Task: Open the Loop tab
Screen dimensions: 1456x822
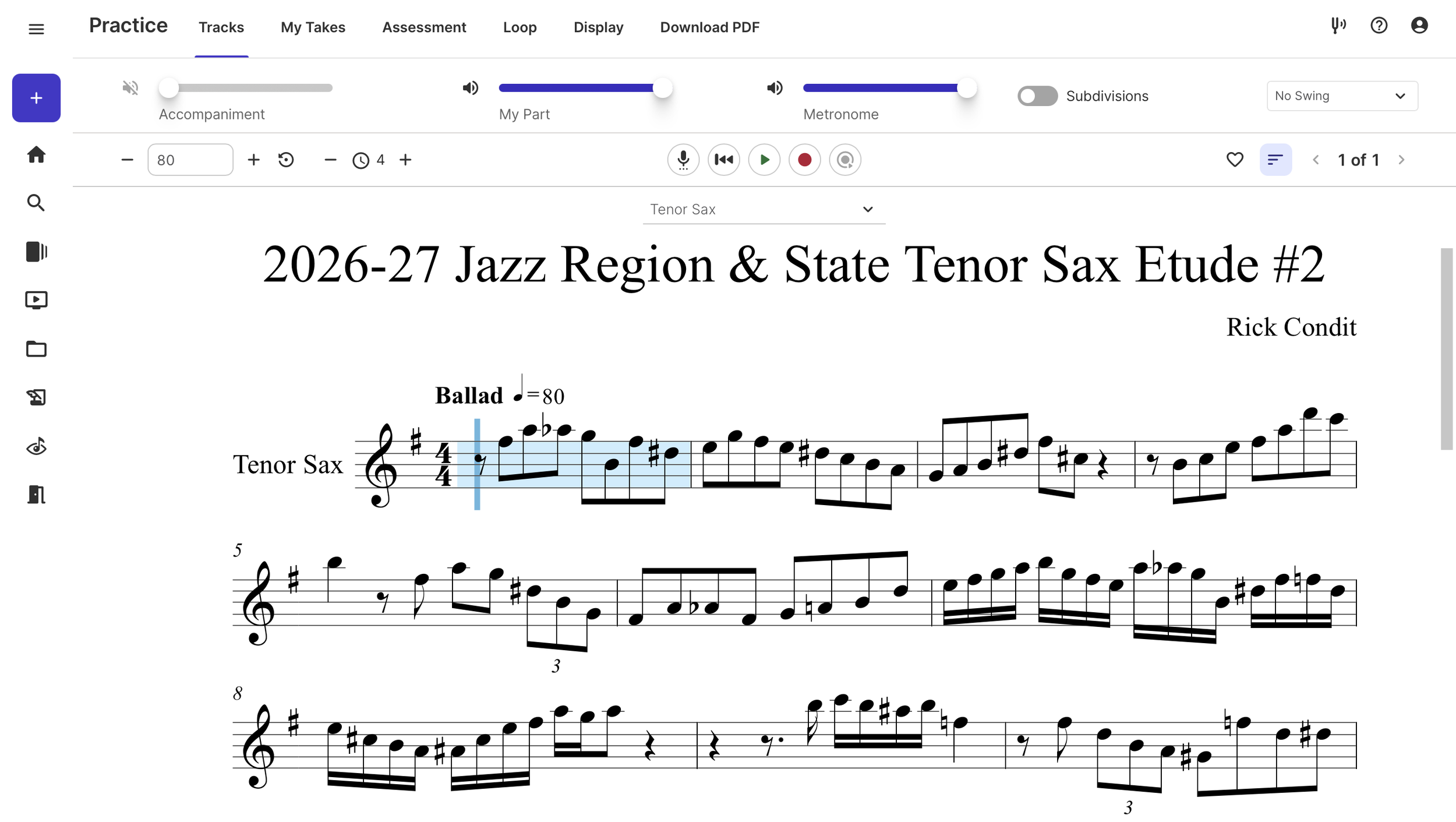Action: tap(520, 27)
